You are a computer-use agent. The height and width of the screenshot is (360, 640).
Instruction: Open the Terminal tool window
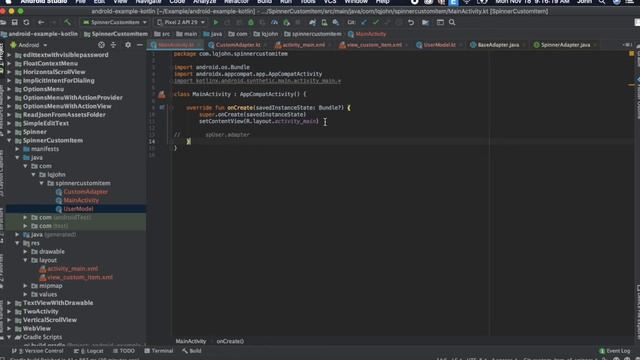pos(159,351)
